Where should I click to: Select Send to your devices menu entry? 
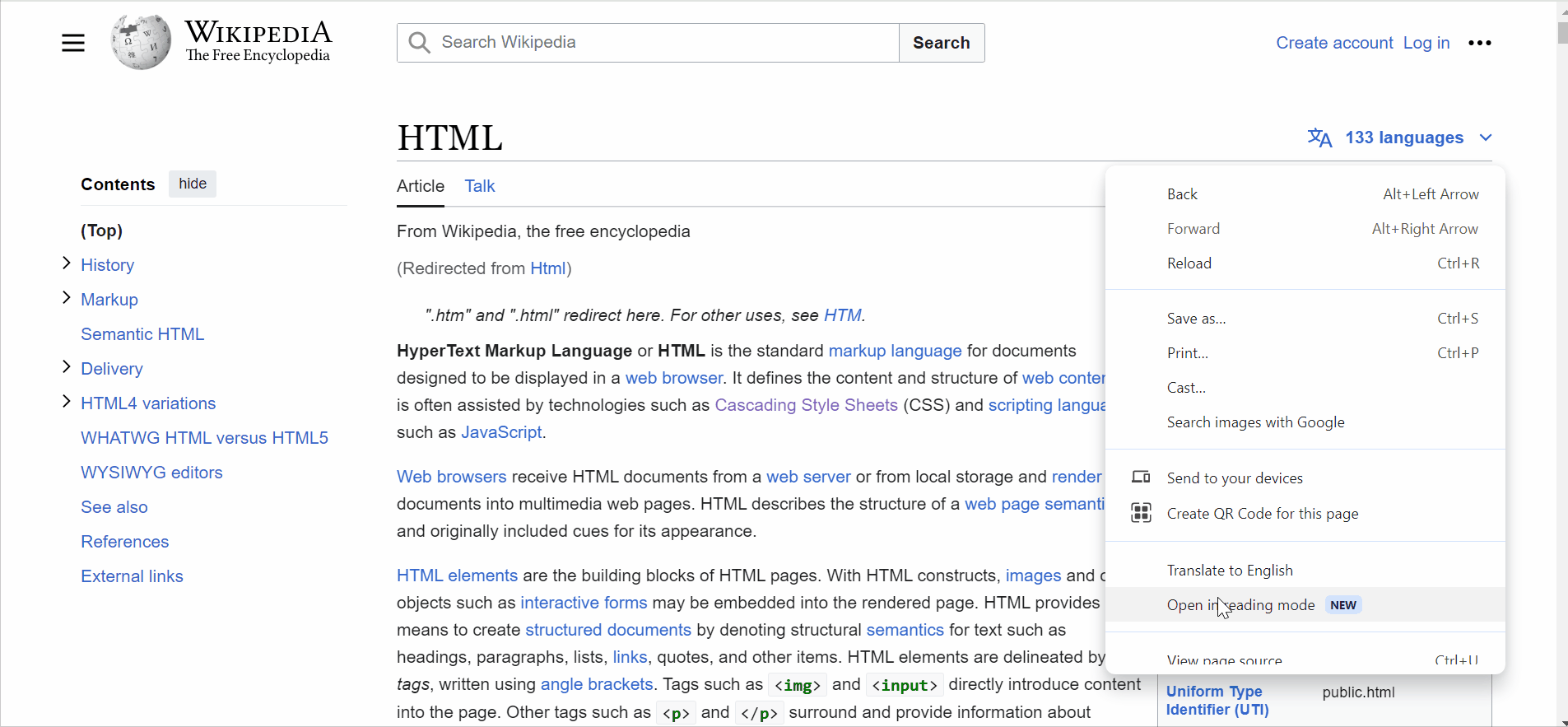[1305, 478]
